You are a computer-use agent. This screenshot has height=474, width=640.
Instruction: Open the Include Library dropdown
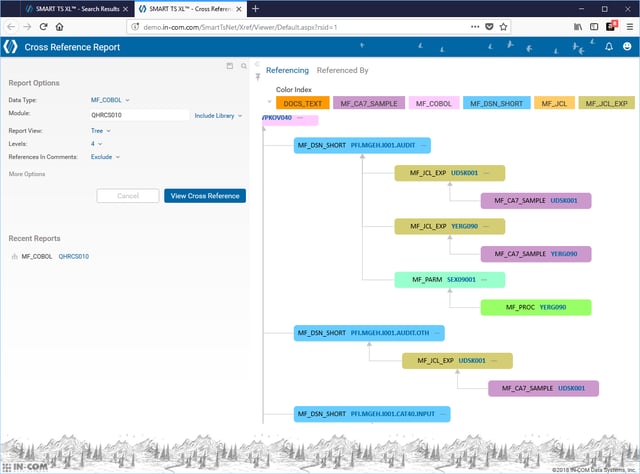218,115
